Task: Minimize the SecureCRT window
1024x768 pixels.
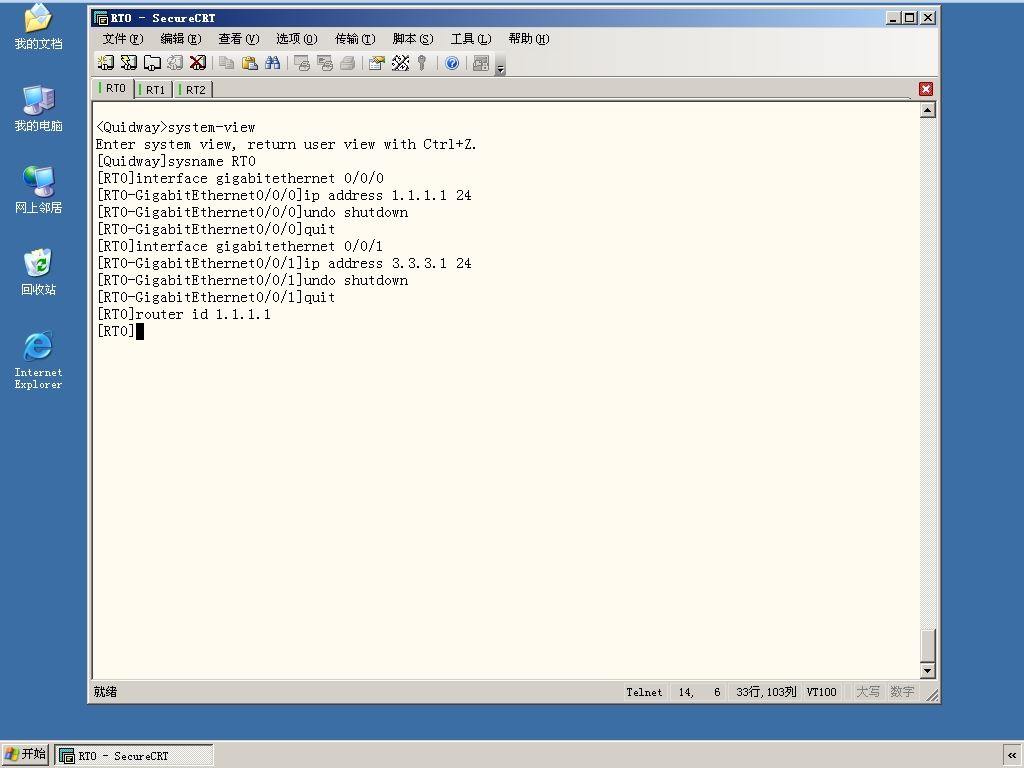Action: click(x=893, y=18)
